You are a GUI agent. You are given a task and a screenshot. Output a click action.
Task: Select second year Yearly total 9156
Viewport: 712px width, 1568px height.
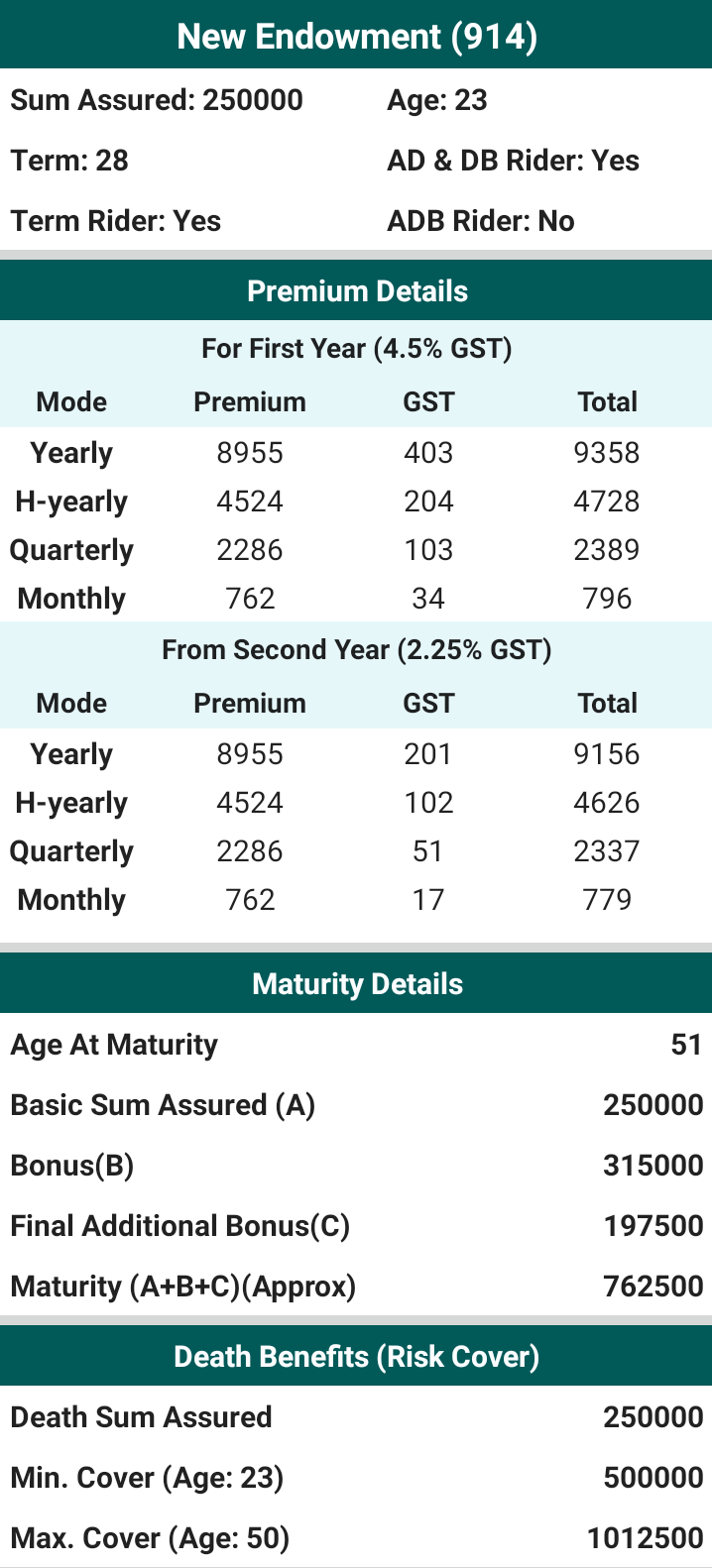[x=607, y=754]
